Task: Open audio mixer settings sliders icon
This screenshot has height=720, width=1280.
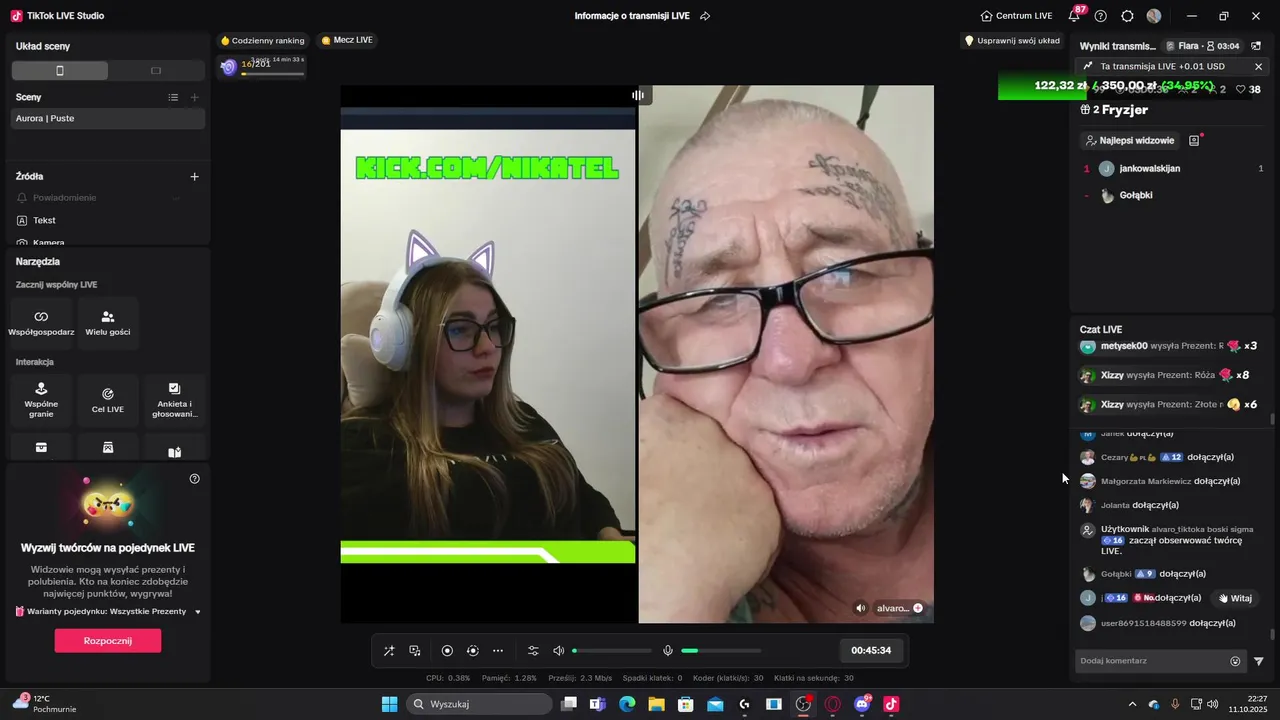Action: (x=533, y=651)
